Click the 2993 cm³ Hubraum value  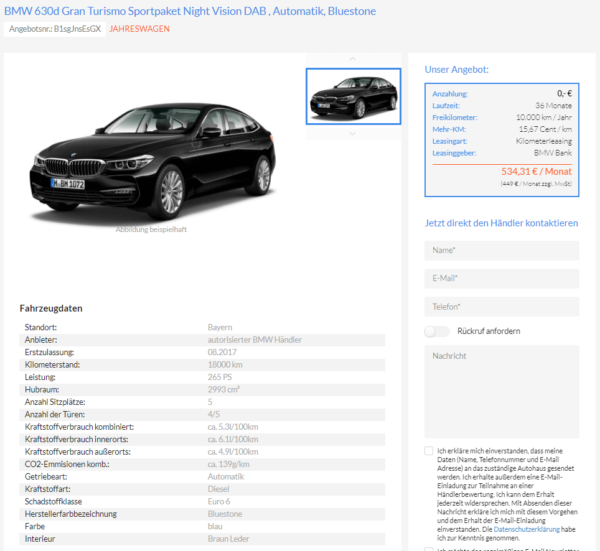[x=223, y=390]
